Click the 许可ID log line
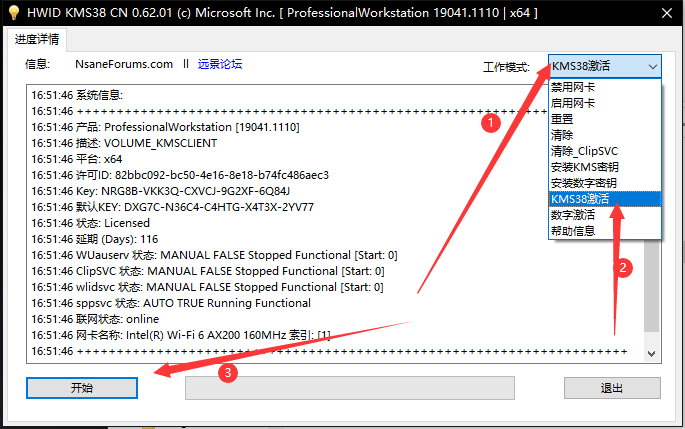This screenshot has height=429, width=685. click(180, 175)
